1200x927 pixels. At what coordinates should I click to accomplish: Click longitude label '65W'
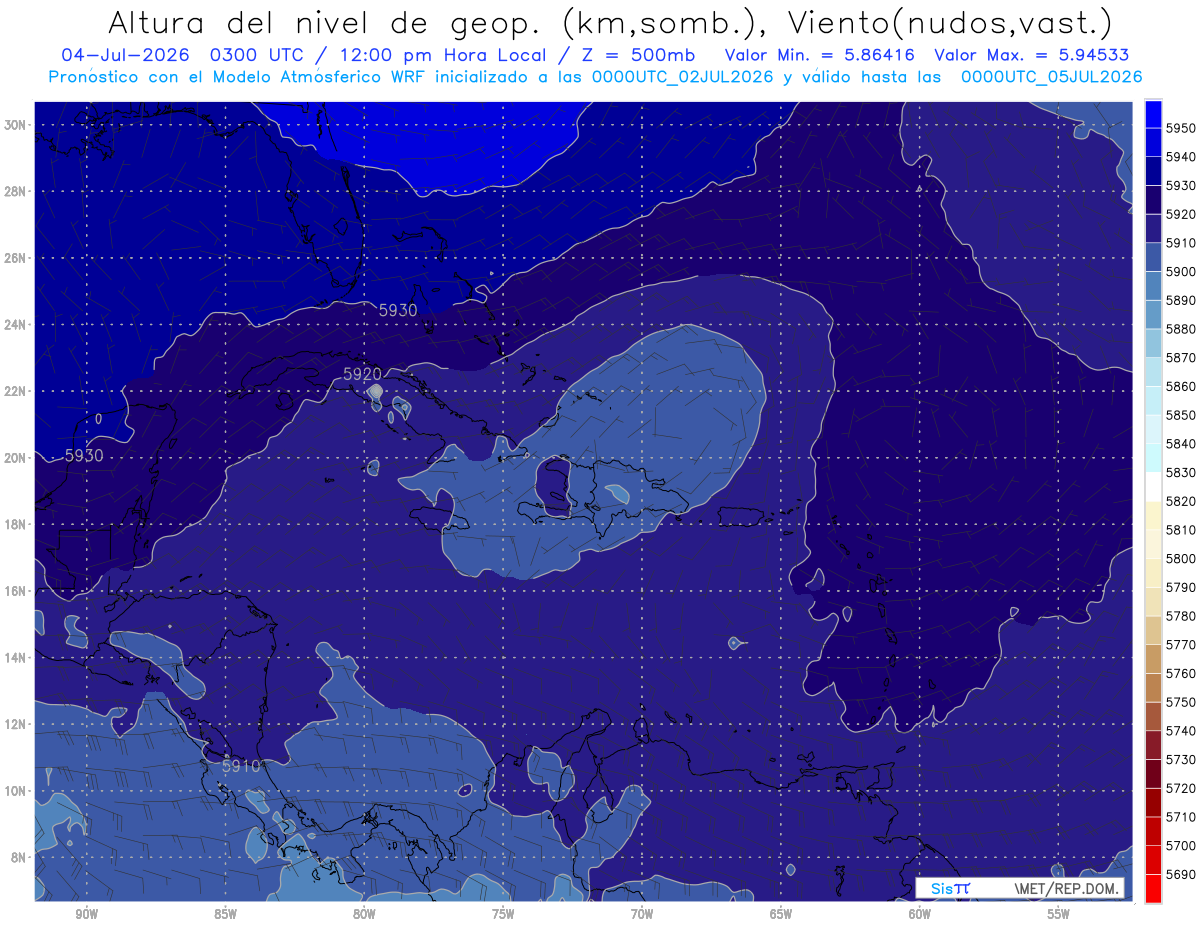click(781, 914)
